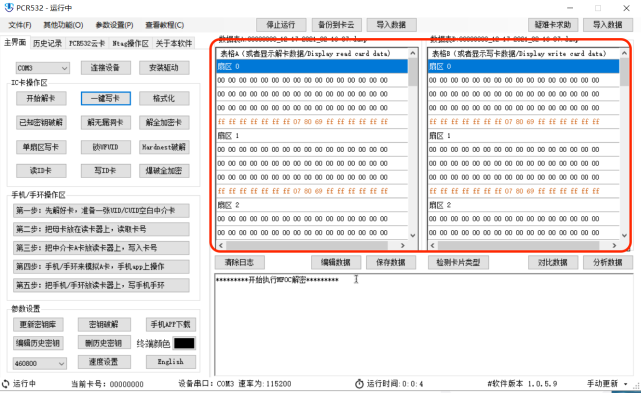
Task: Click the 清除日志 button
Action: point(240,262)
